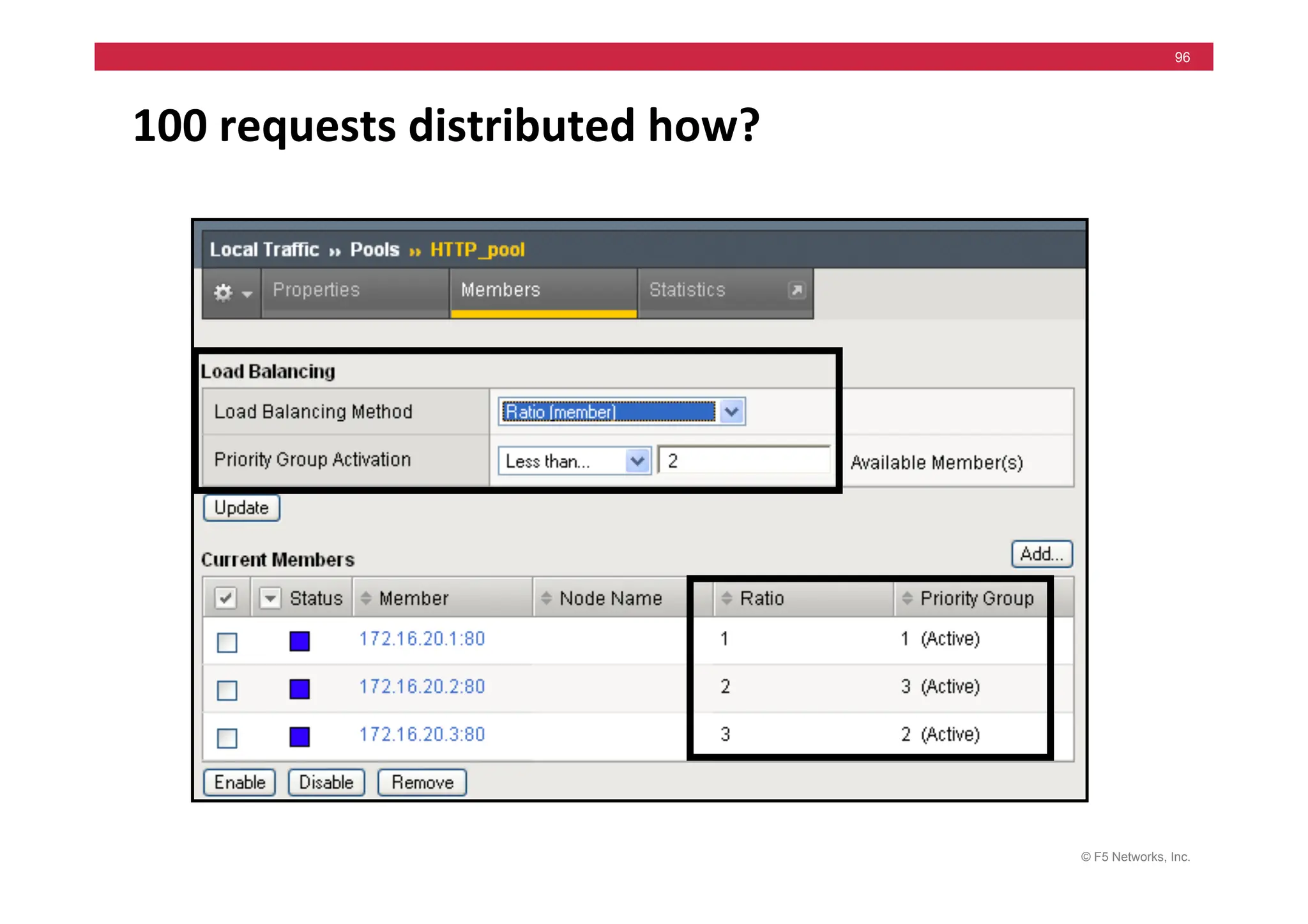This screenshot has height=924, width=1308.
Task: Click the Pools breadcrumb link
Action: coord(374,250)
